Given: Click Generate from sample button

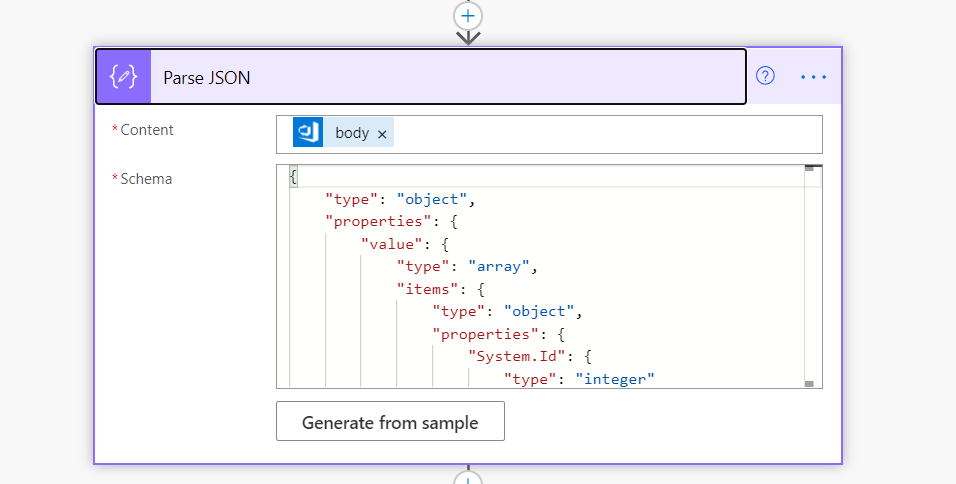Looking at the screenshot, I should pos(390,421).
